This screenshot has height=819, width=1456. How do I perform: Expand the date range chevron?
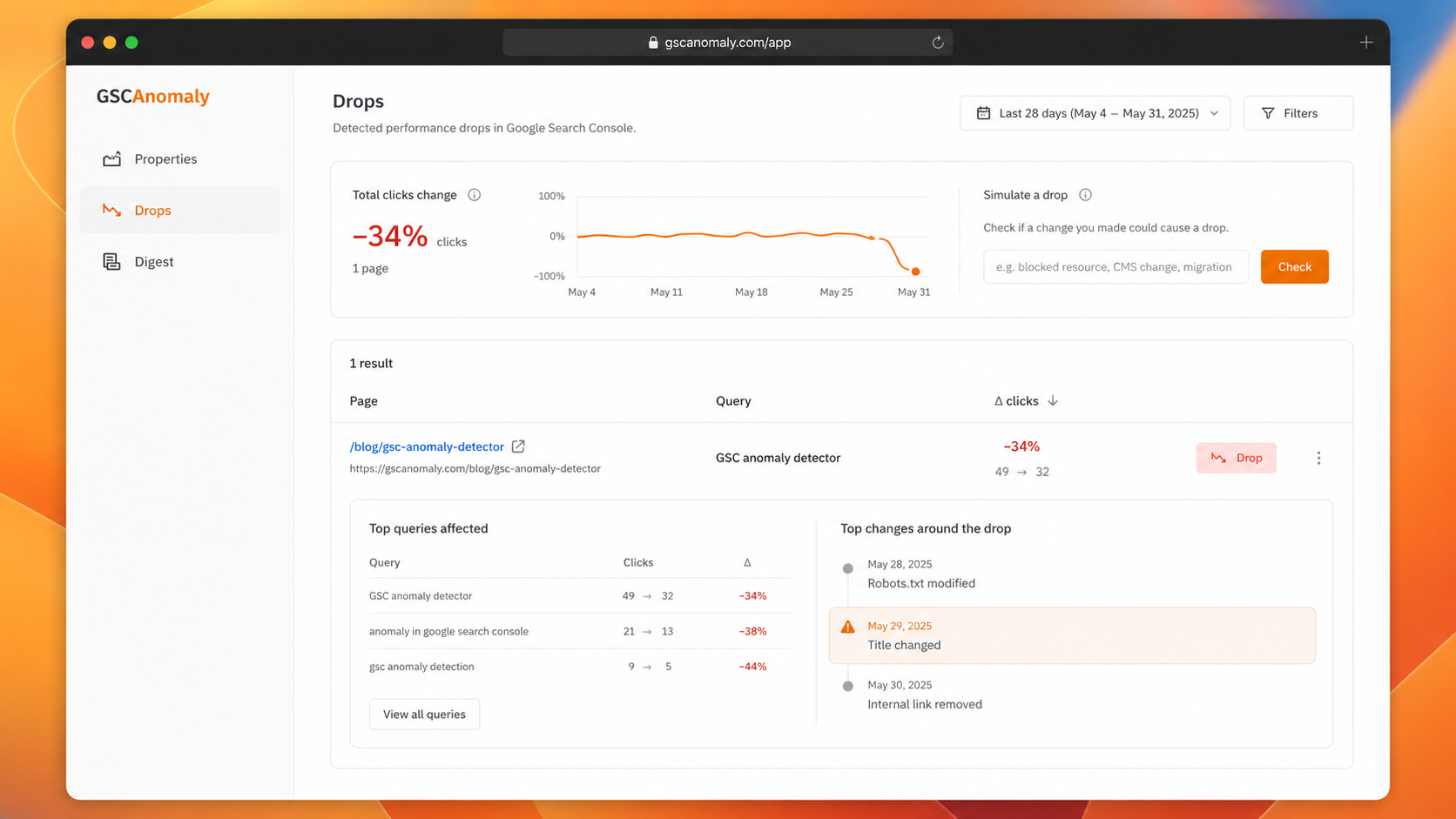[1214, 113]
